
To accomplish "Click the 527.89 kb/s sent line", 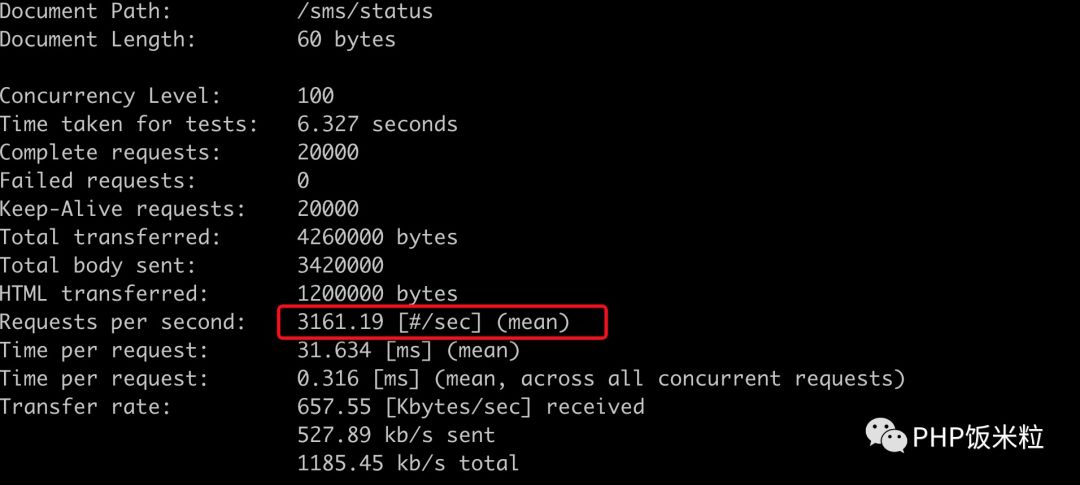I will click(396, 435).
